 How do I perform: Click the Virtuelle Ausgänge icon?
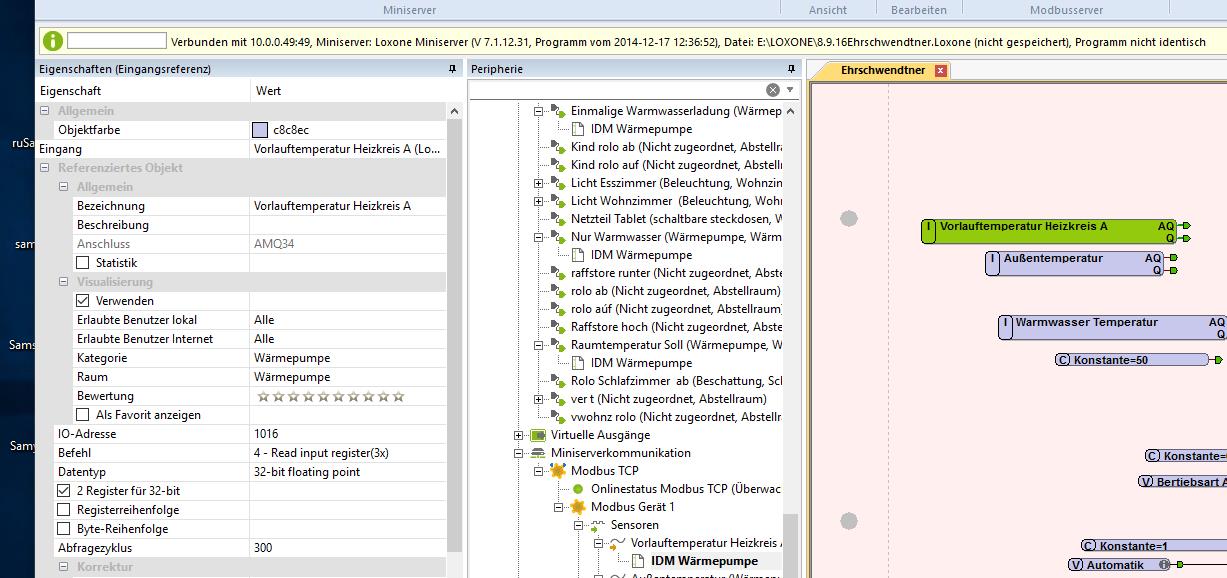[x=538, y=435]
